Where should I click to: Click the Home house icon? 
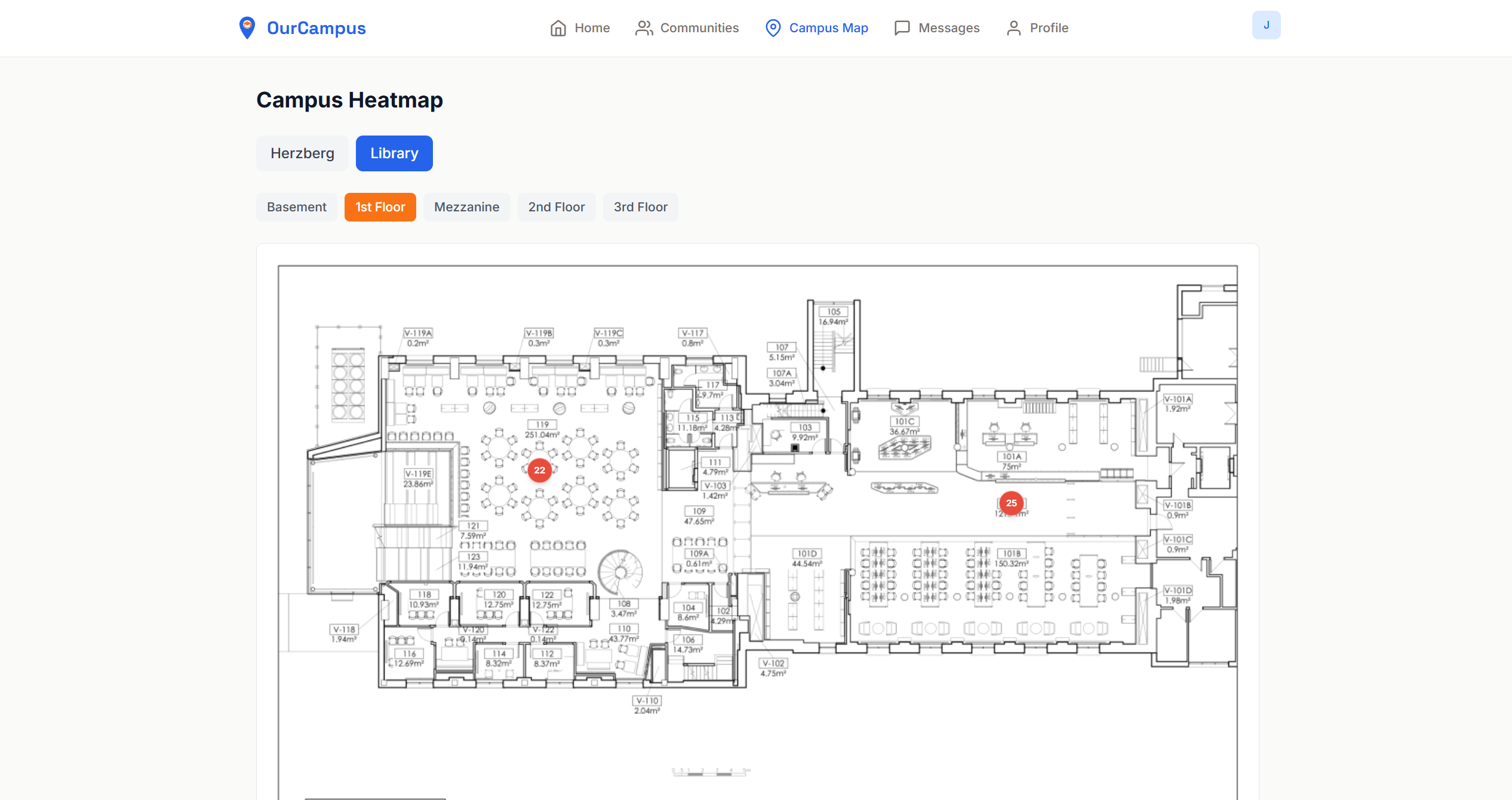pos(558,28)
